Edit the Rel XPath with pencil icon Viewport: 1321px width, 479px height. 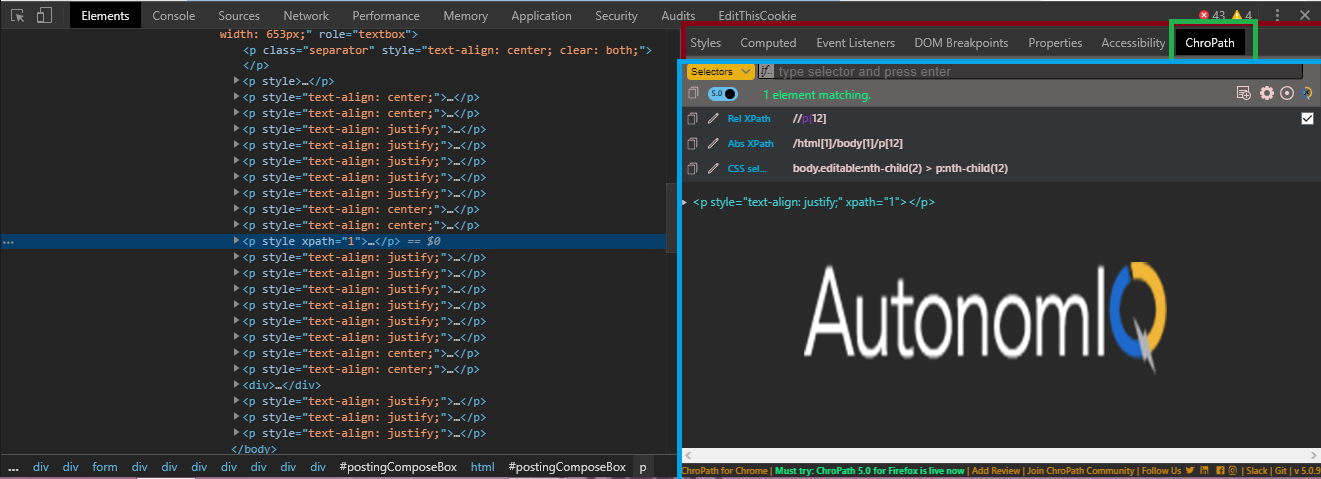coord(713,119)
